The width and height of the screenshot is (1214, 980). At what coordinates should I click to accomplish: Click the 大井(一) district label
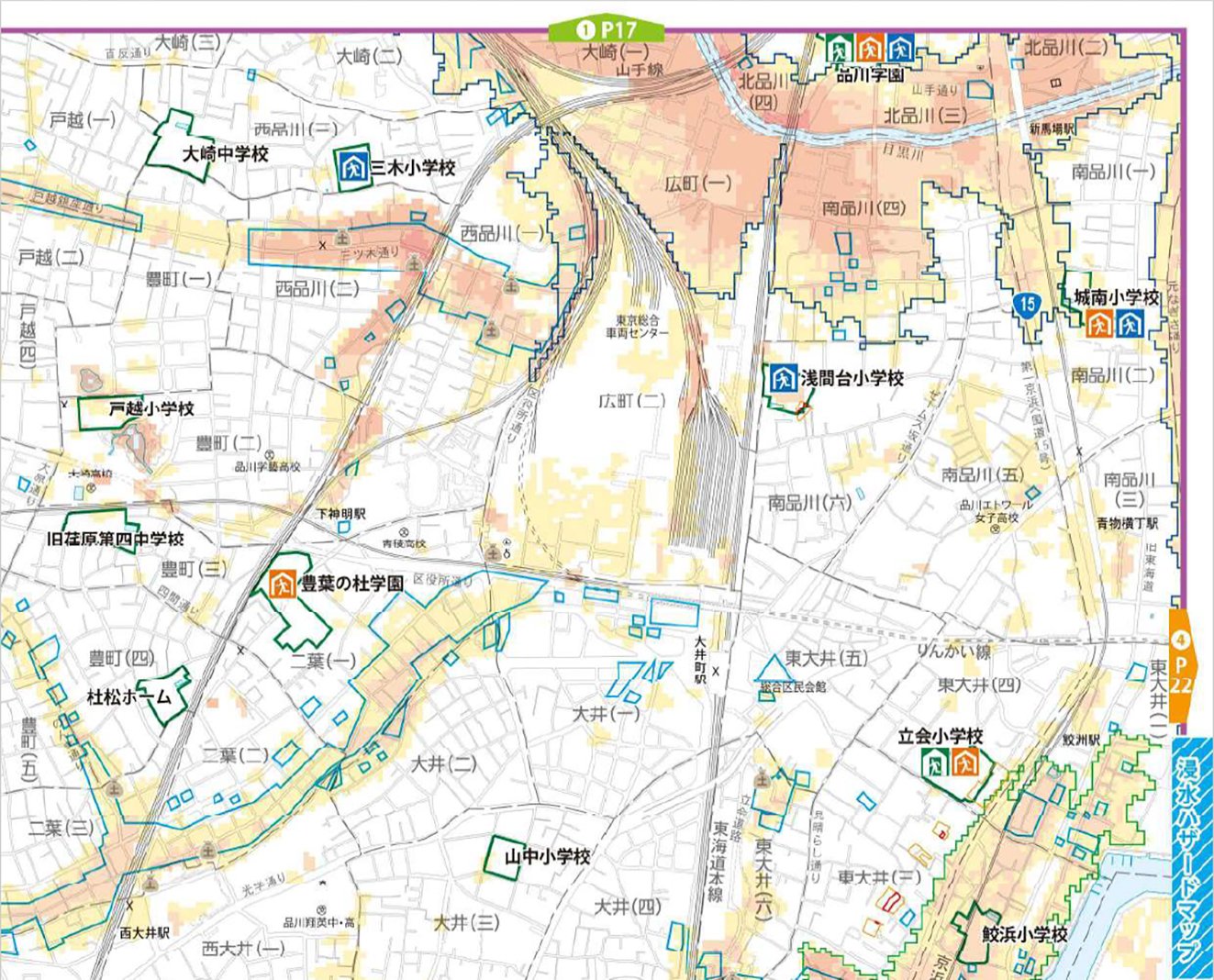pyautogui.click(x=606, y=712)
